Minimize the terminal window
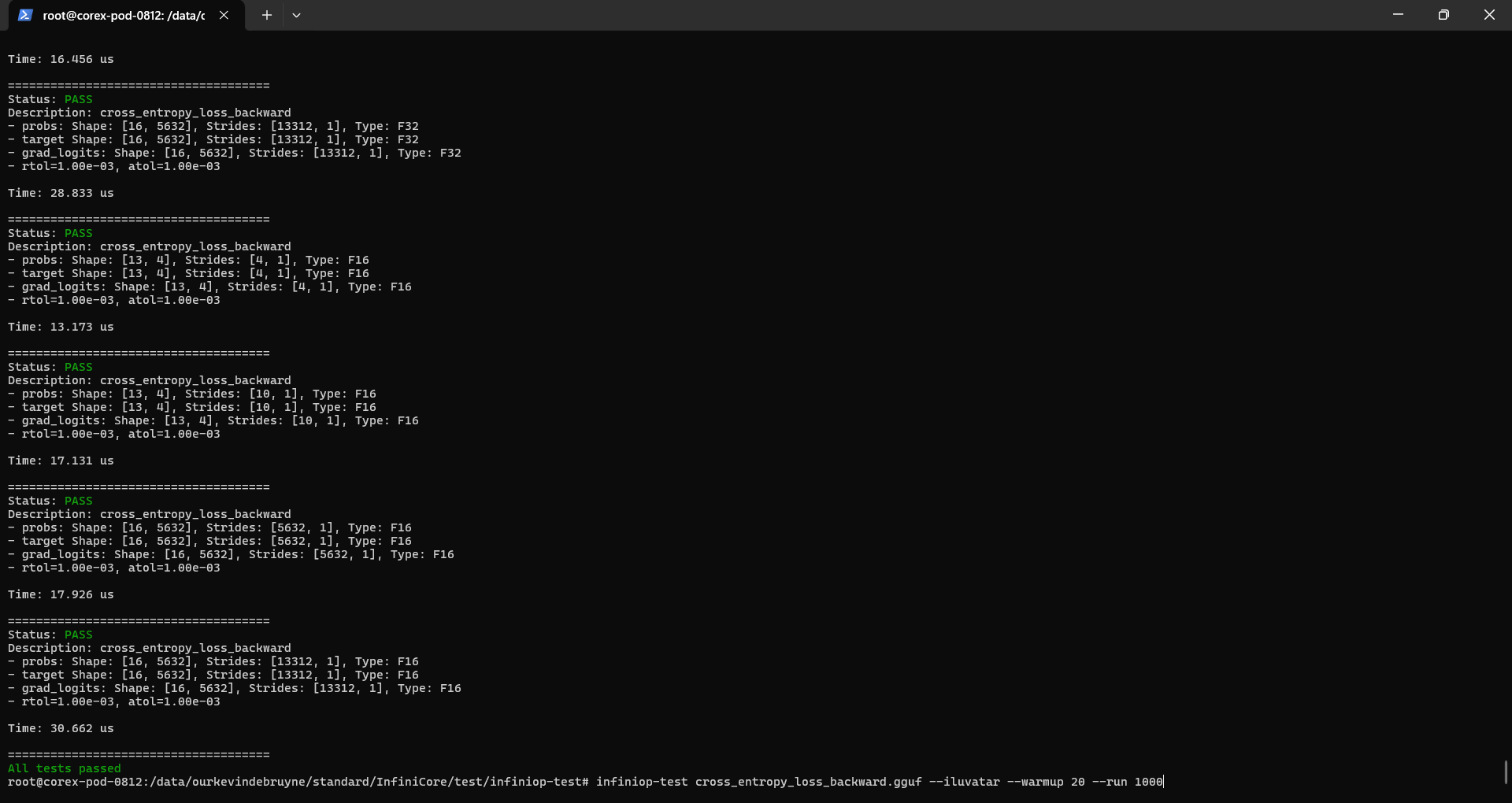 pos(1398,15)
